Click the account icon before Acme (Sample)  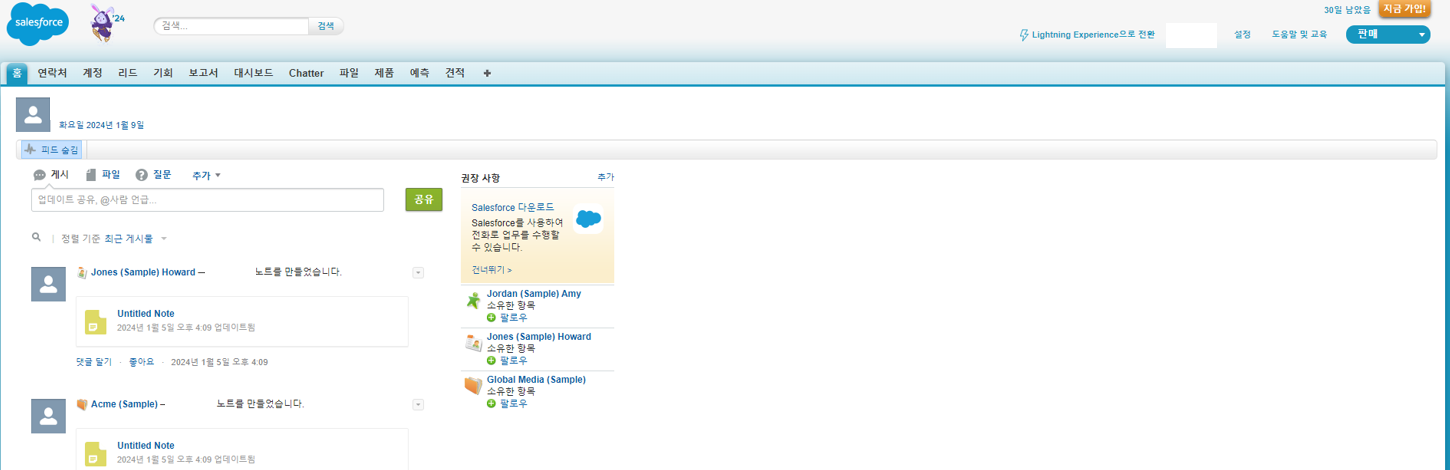[x=83, y=404]
